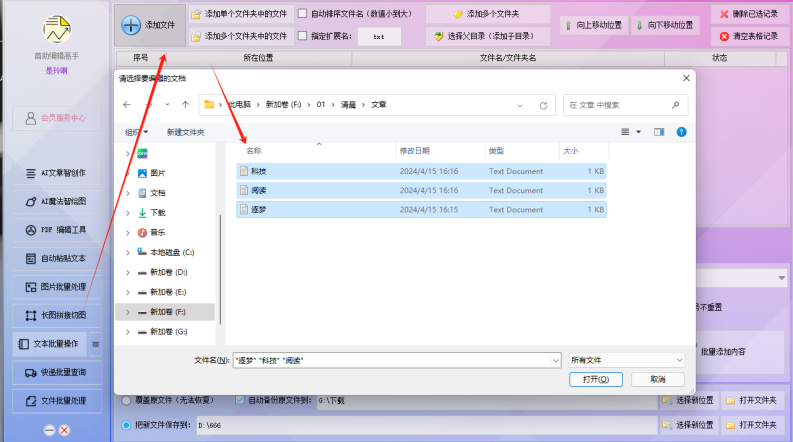This screenshot has height=442, width=793.
Task: Click 向上移动位置 green arrow button
Action: click(594, 25)
